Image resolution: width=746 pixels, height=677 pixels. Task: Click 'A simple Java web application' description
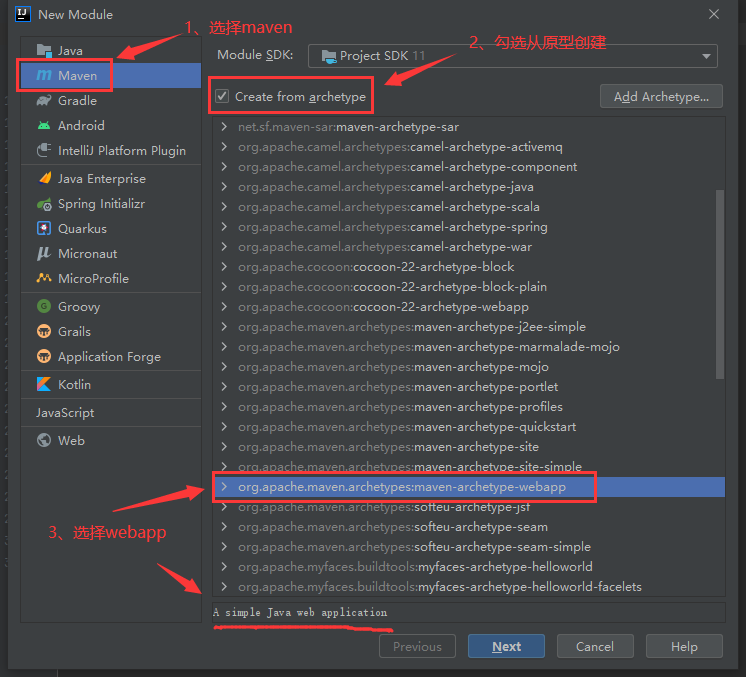coord(300,612)
